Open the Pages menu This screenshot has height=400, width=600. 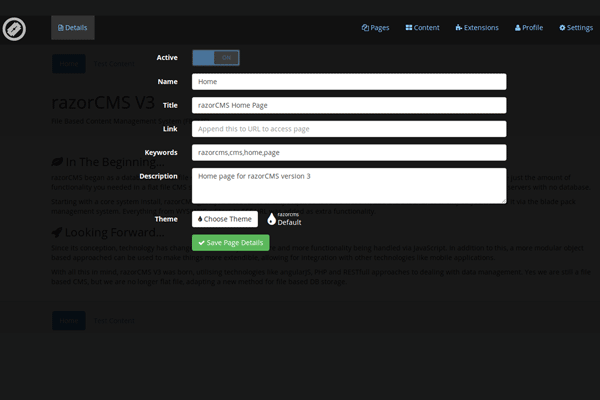click(375, 28)
